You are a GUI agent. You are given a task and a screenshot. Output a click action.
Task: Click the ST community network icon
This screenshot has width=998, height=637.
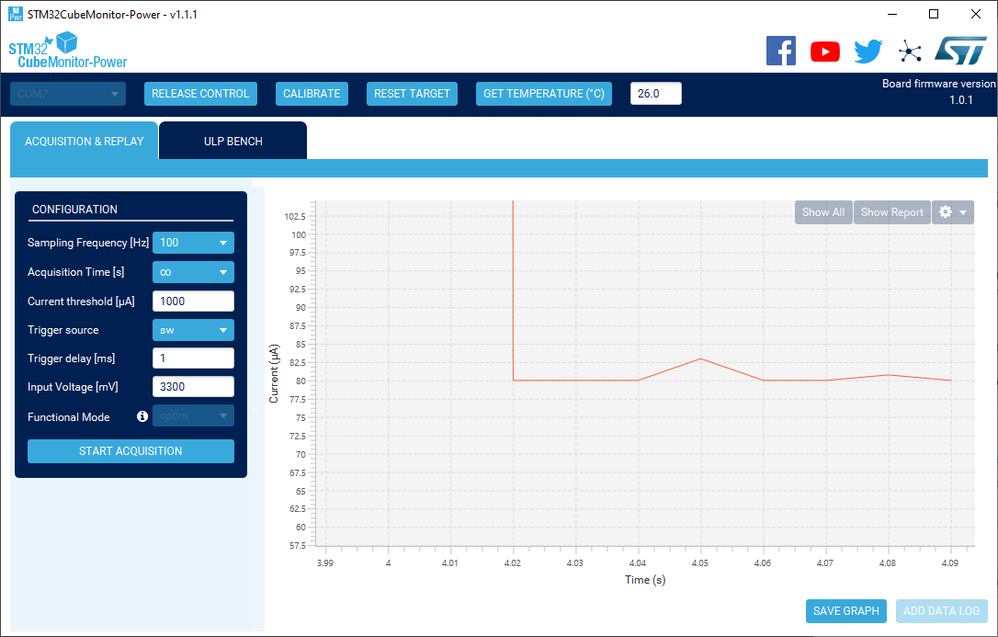(x=910, y=52)
